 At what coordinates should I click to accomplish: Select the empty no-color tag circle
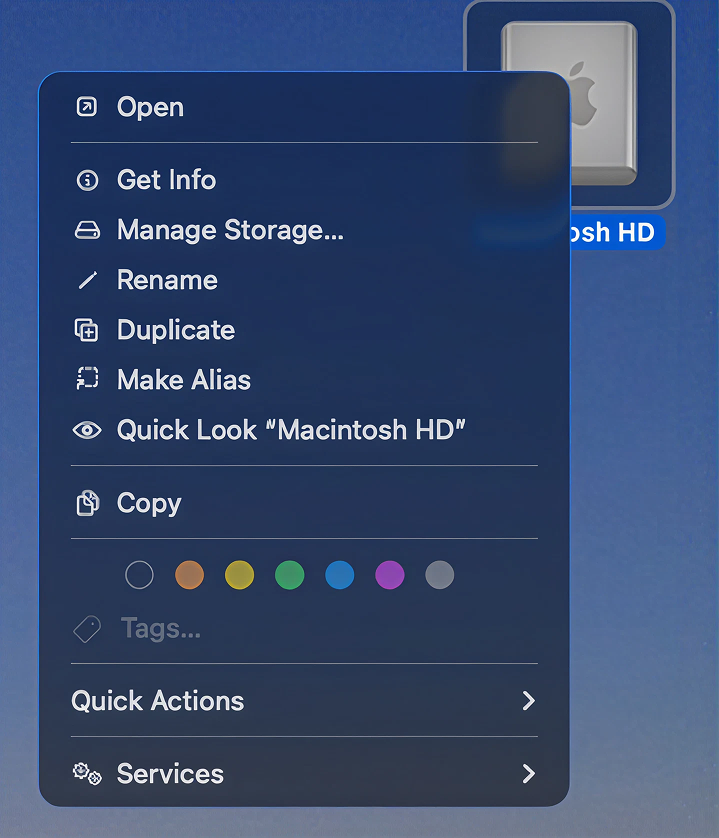(x=139, y=575)
